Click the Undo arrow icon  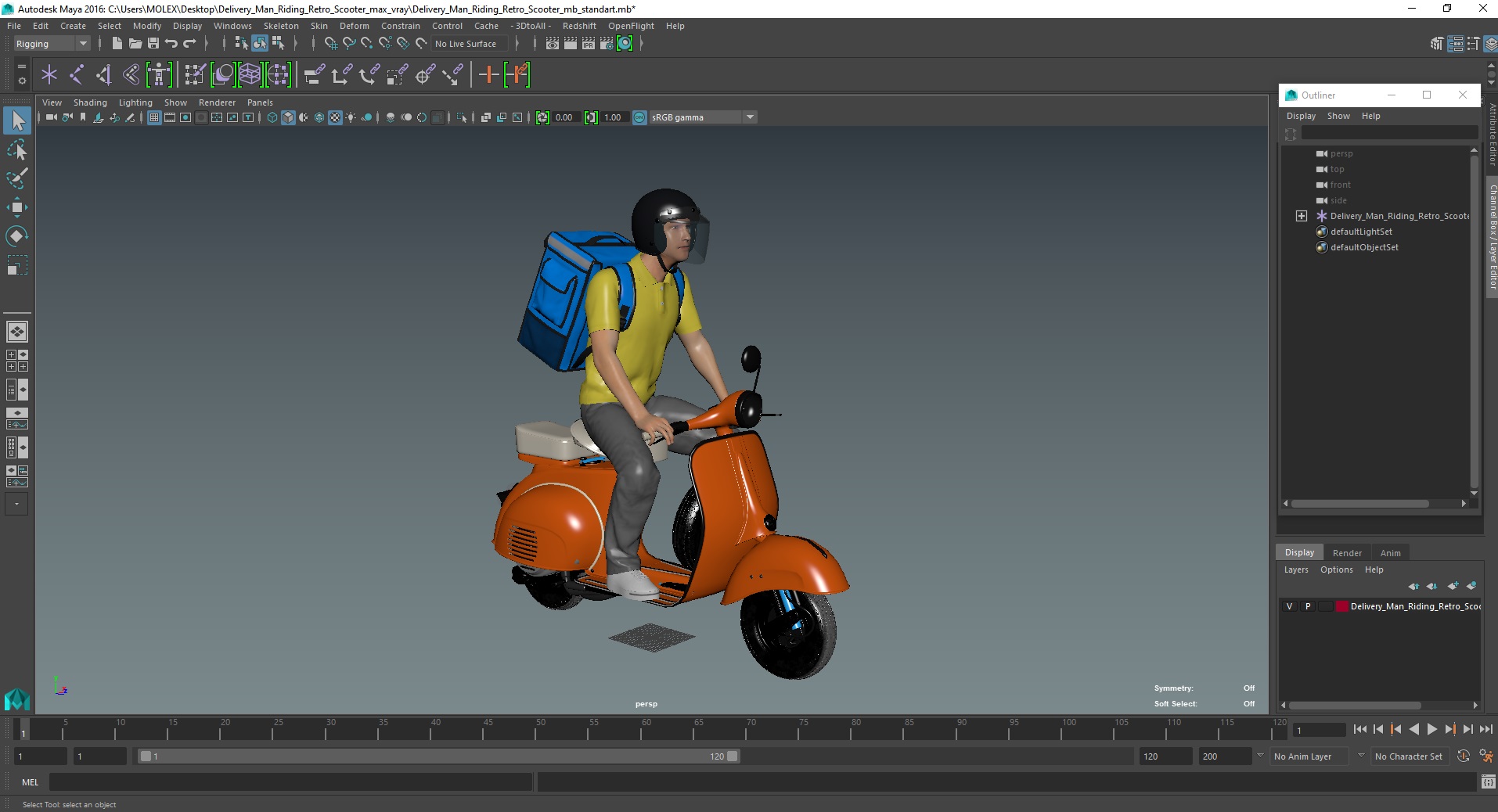[x=171, y=44]
